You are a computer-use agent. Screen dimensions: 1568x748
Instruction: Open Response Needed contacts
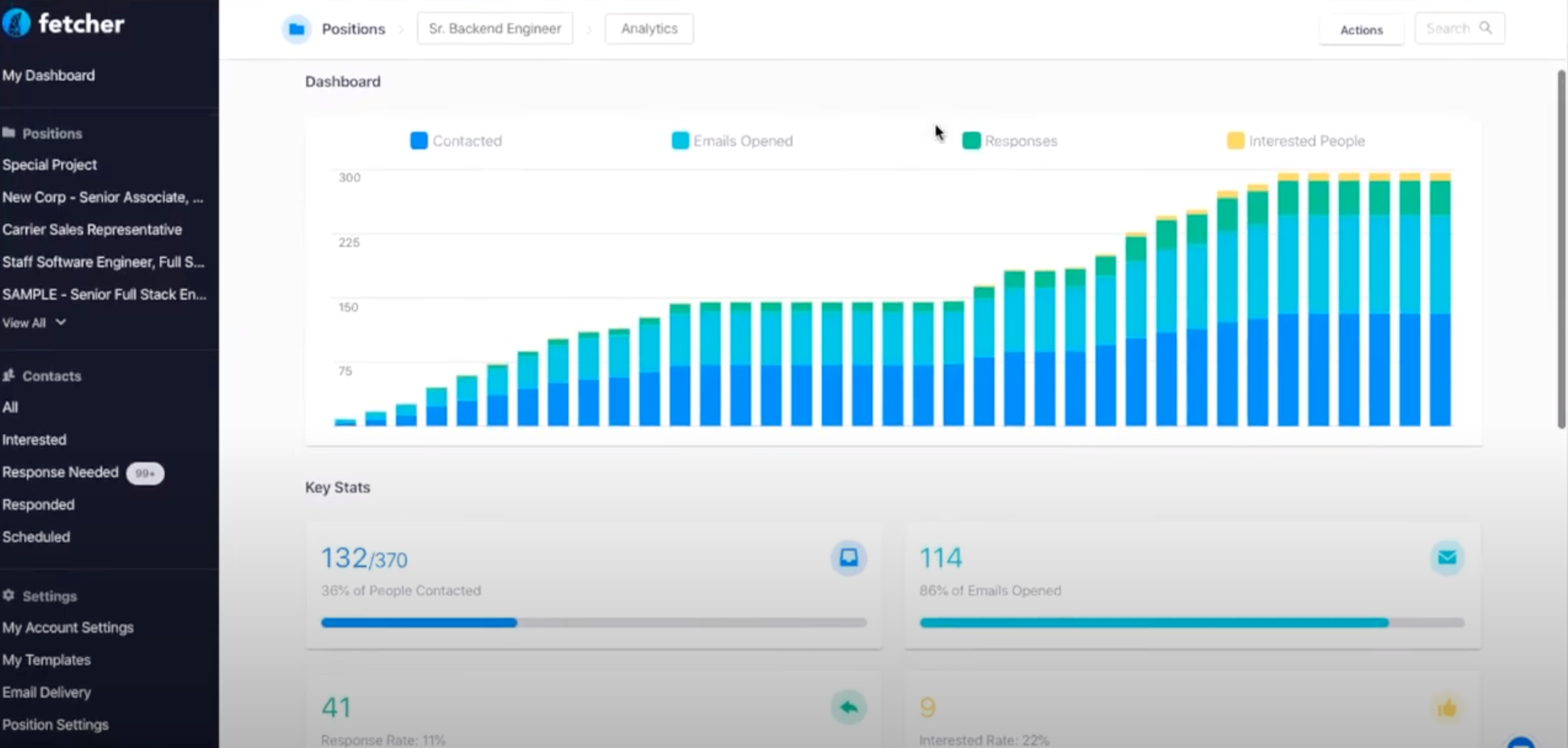point(60,472)
